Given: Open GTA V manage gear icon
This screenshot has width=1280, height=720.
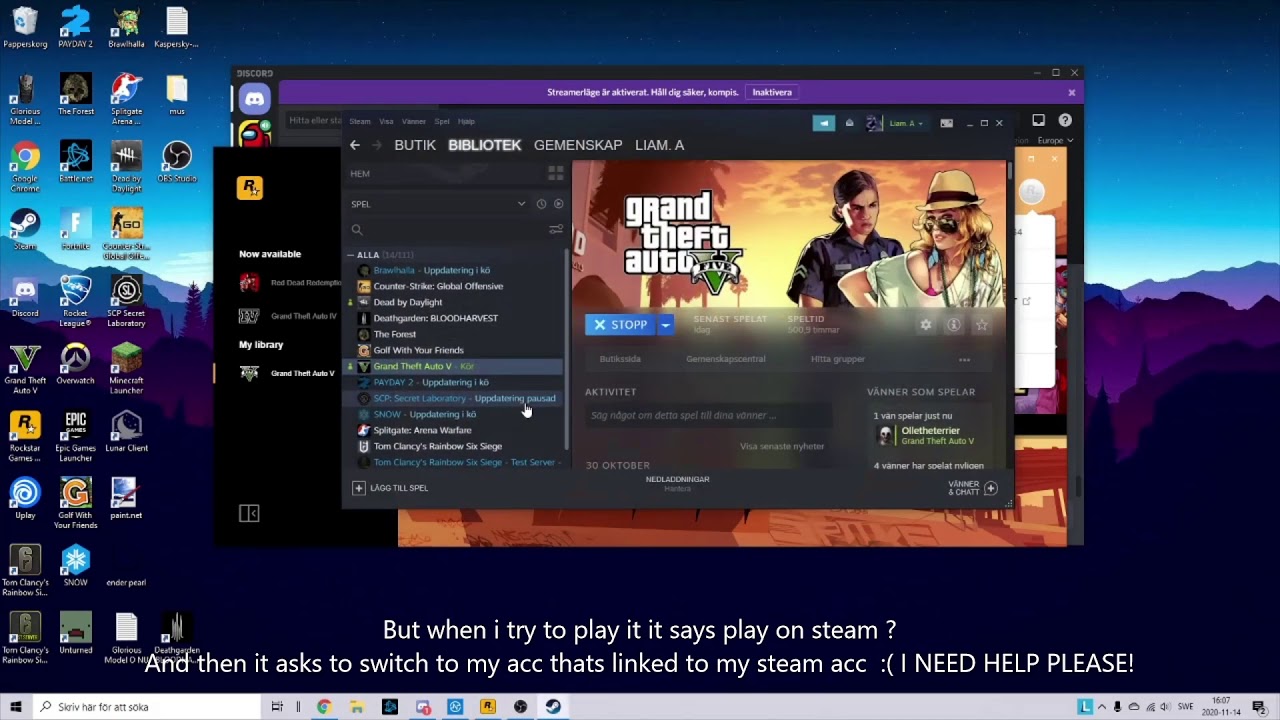Looking at the screenshot, I should tap(926, 325).
